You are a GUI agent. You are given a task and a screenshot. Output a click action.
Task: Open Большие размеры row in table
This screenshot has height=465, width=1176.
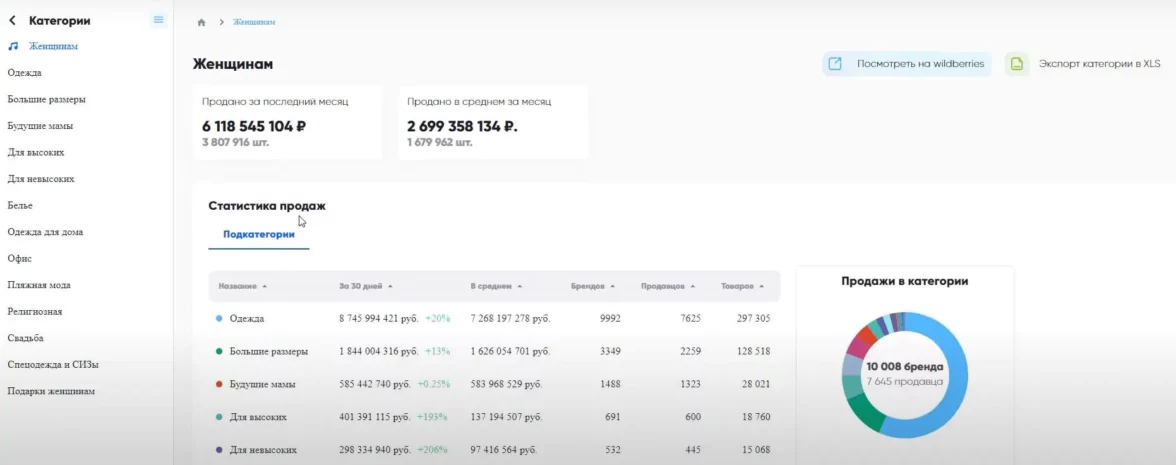click(268, 351)
